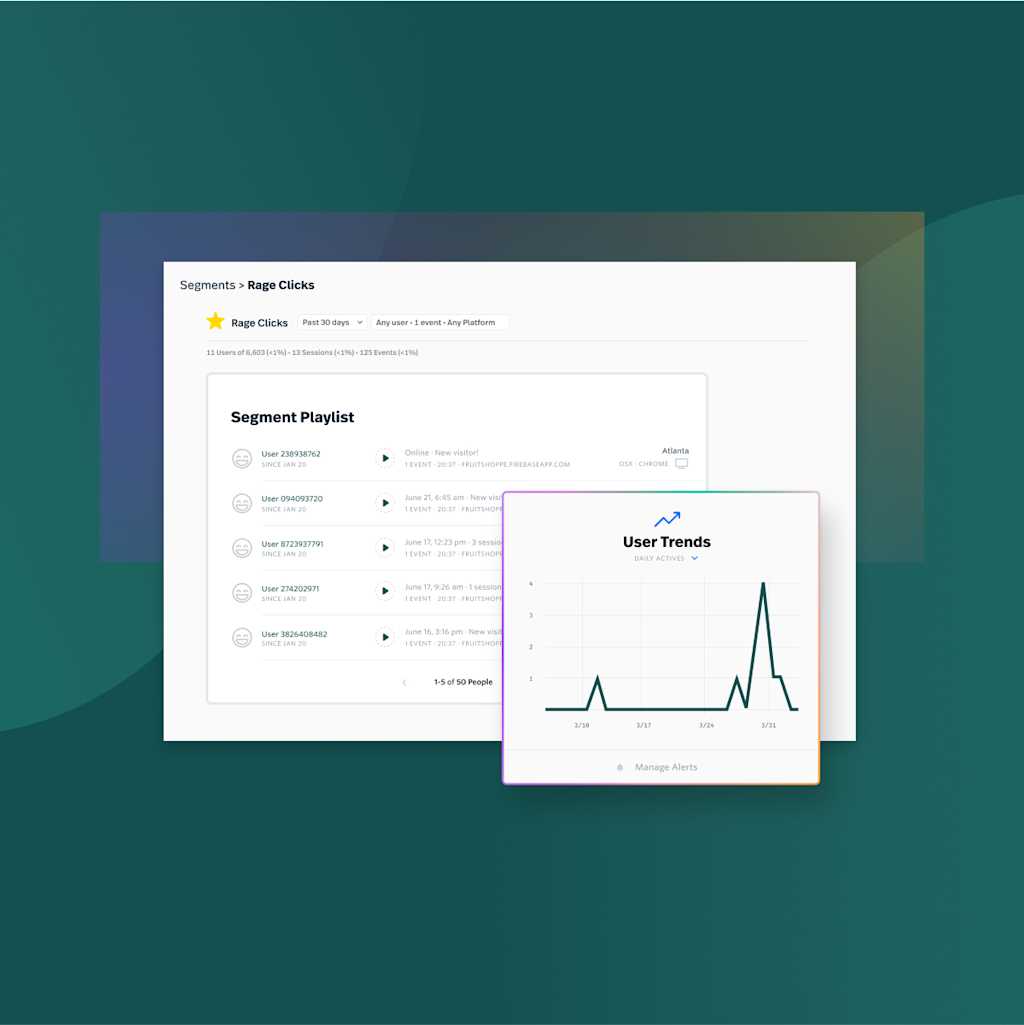Click the bell icon next to Manage Alerts
Image resolution: width=1024 pixels, height=1025 pixels.
[x=622, y=767]
